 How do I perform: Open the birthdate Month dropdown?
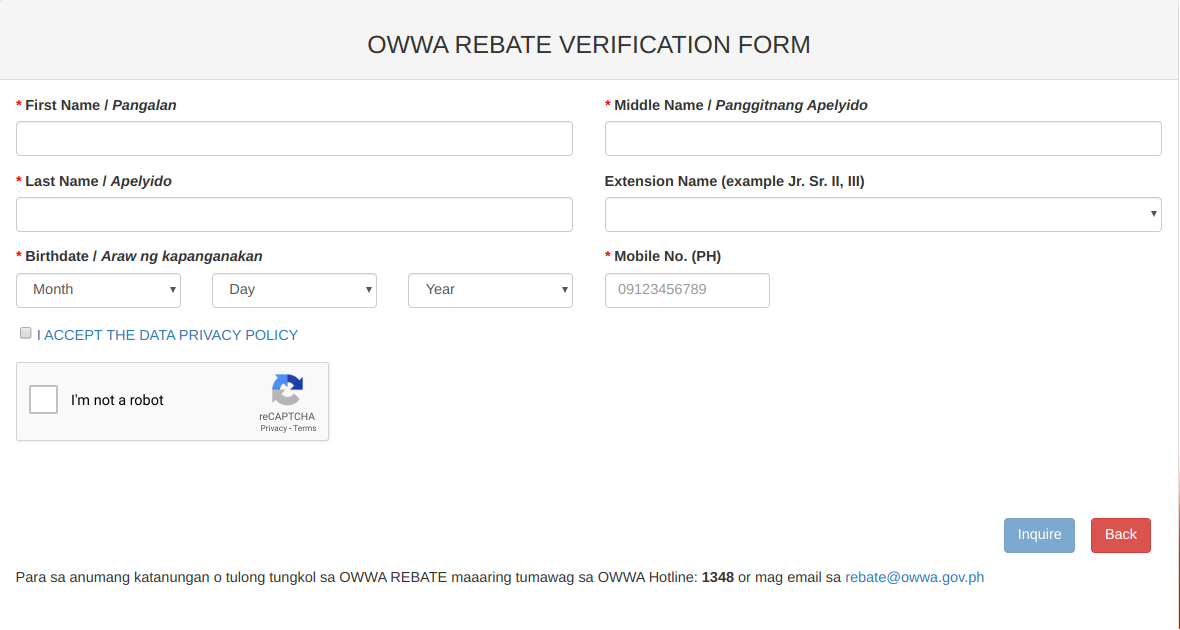99,290
